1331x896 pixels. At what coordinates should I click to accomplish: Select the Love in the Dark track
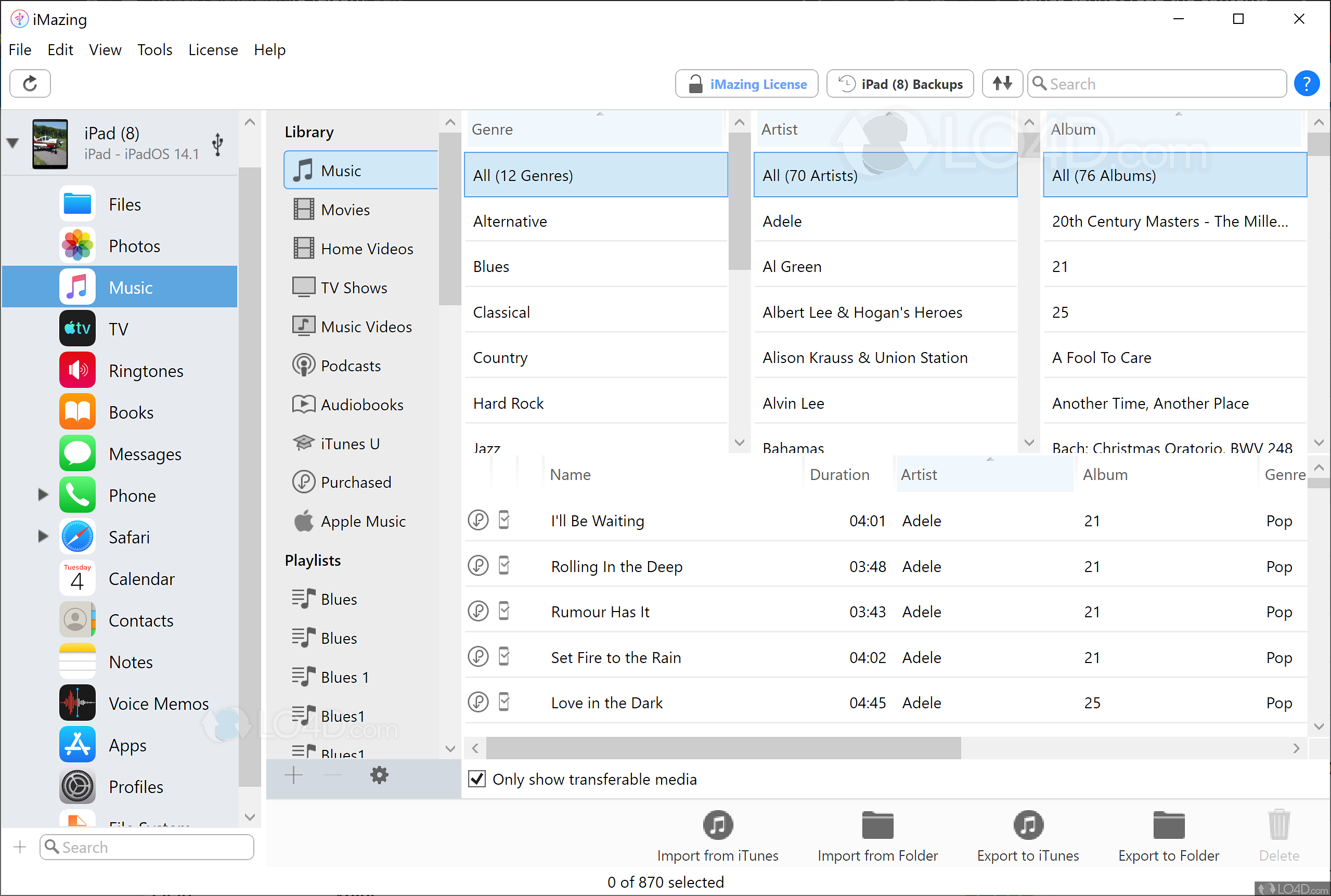point(885,703)
